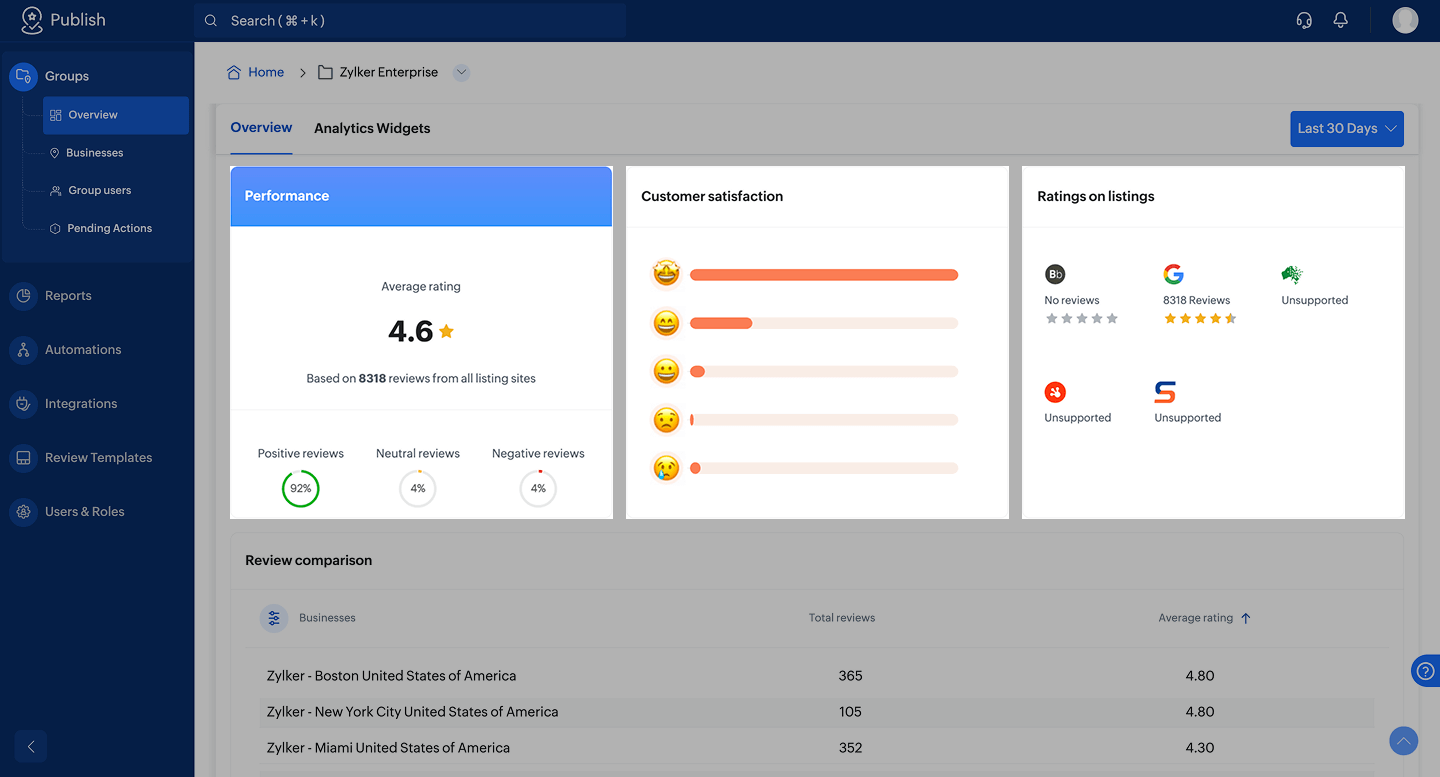
Task: Click the search input field
Action: click(410, 20)
